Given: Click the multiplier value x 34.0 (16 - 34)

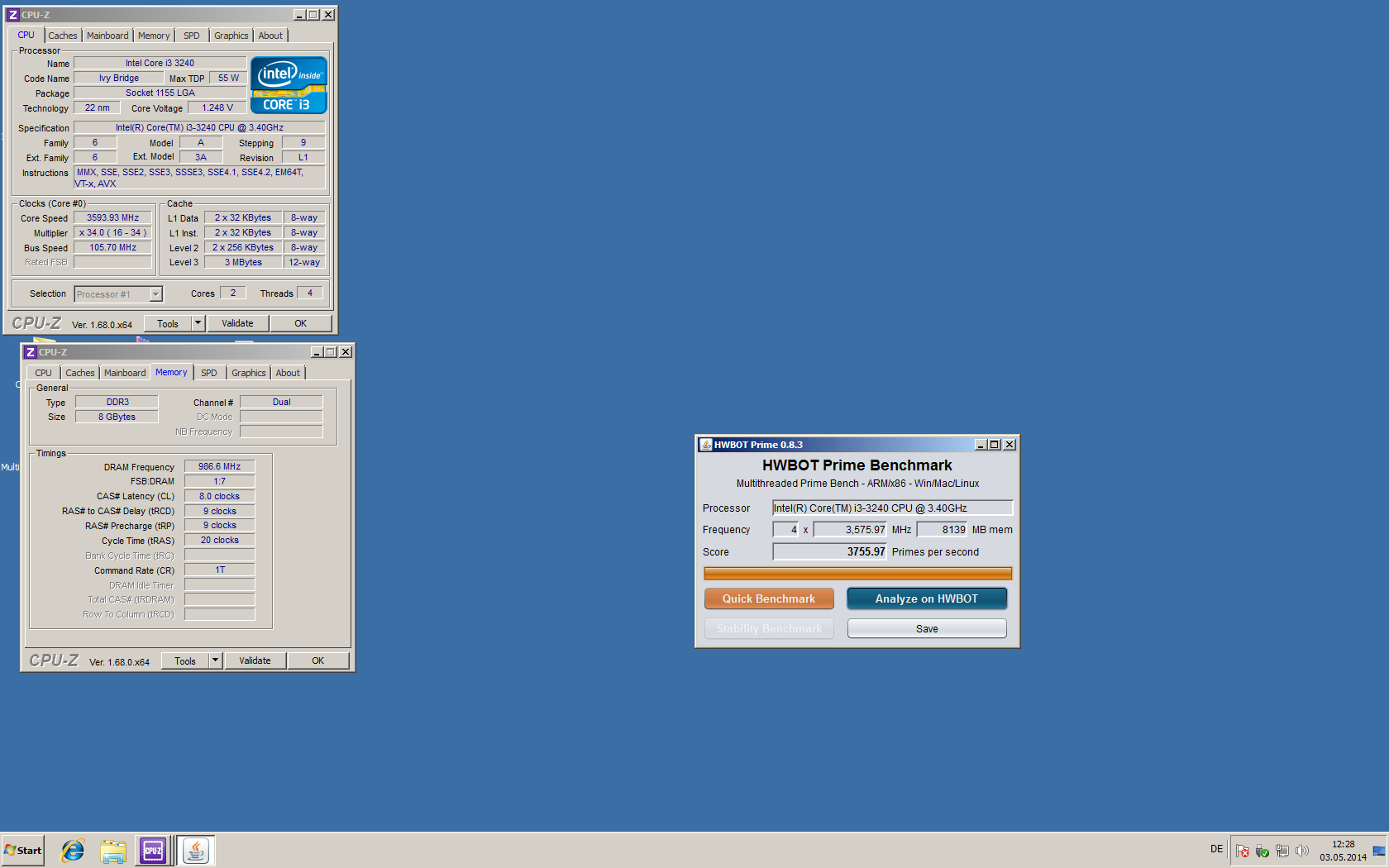Looking at the screenshot, I should 113,233.
